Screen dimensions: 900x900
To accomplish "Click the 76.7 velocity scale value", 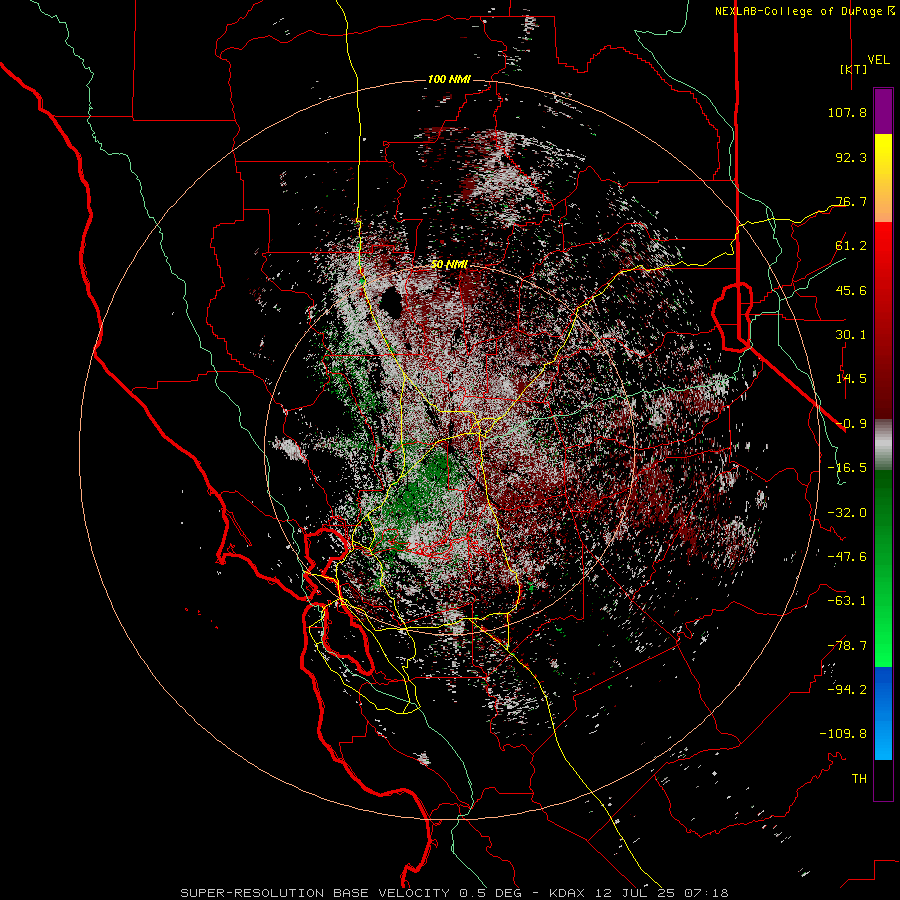I will click(851, 201).
